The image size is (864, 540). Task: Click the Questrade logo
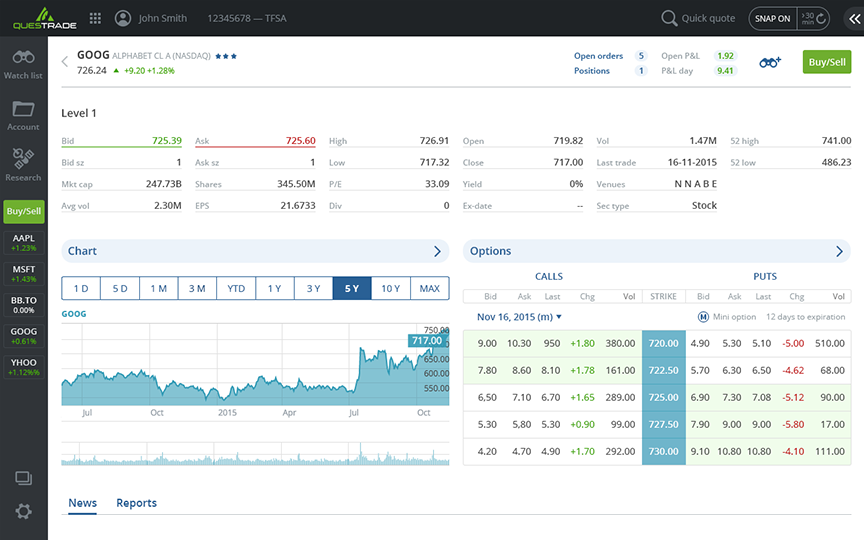pos(45,18)
